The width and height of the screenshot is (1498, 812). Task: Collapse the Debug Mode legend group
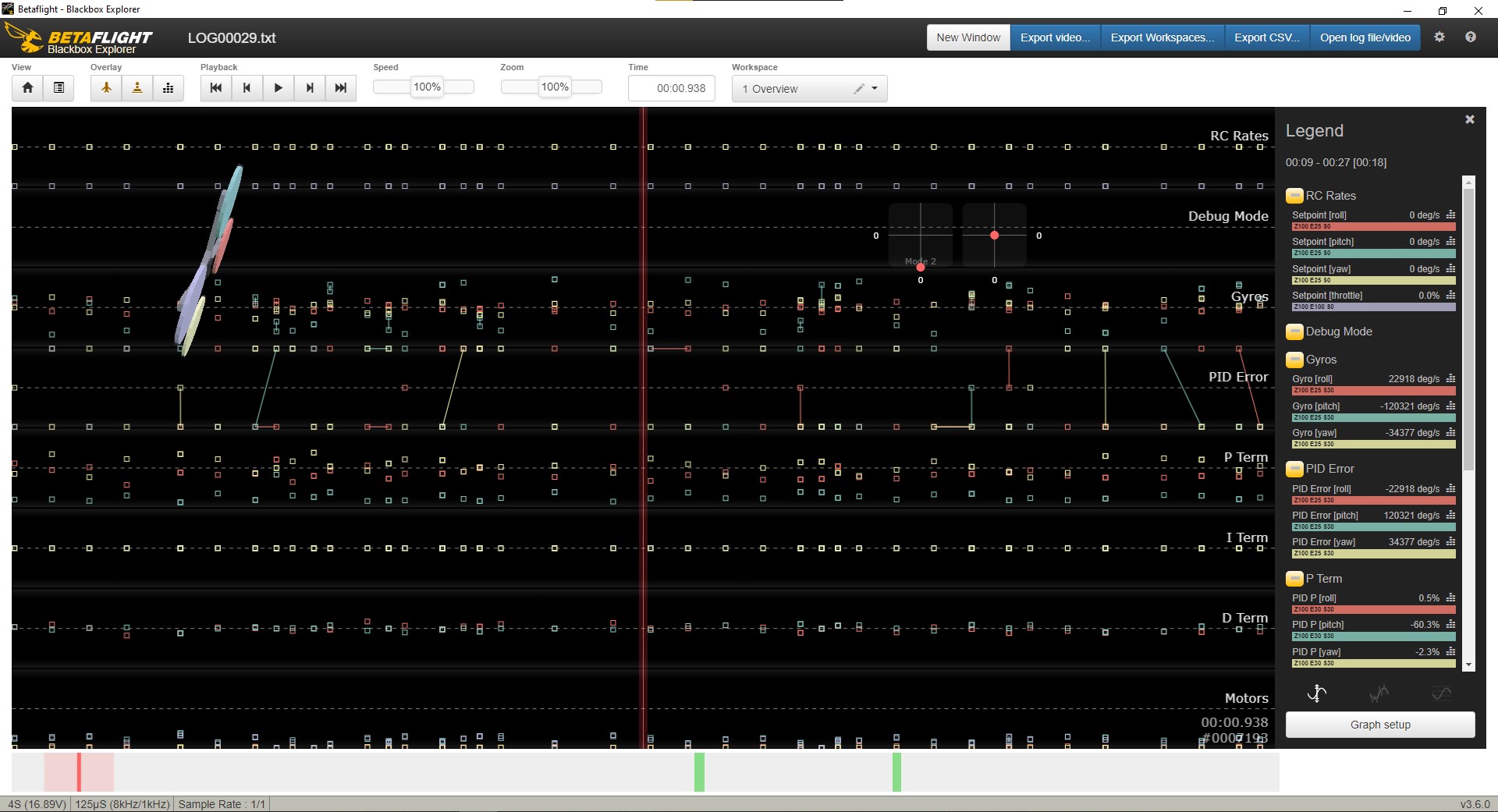(1294, 332)
